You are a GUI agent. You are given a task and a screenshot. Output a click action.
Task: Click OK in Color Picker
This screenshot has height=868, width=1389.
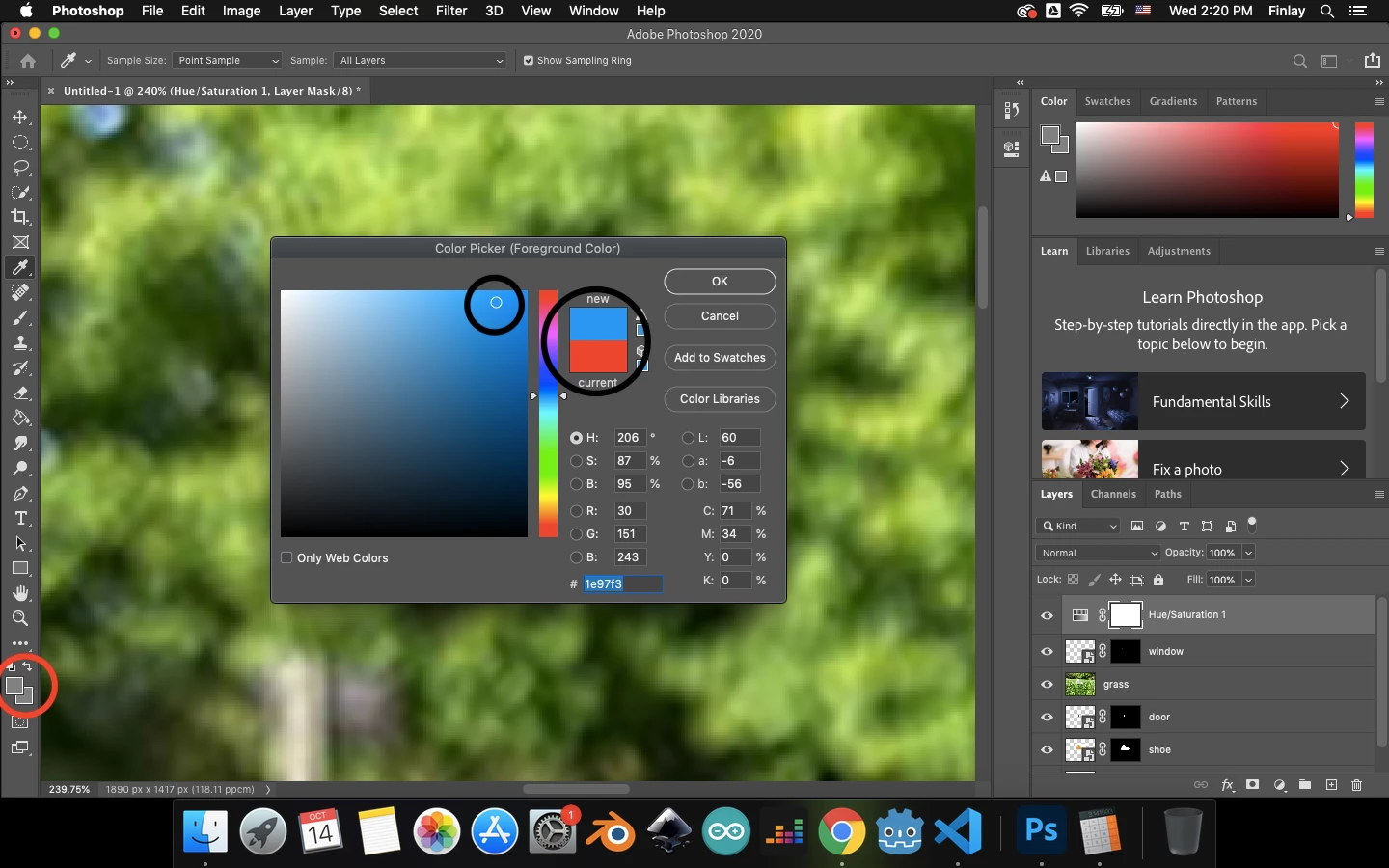tap(720, 282)
